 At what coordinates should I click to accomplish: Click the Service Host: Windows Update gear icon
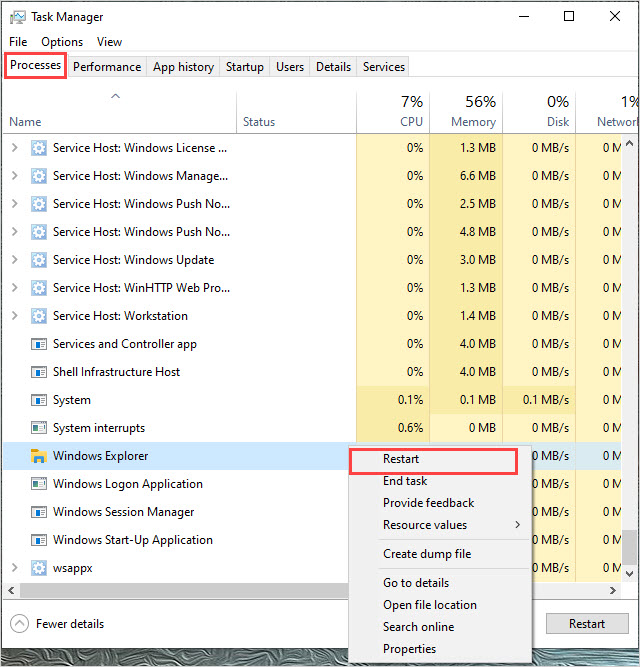39,260
